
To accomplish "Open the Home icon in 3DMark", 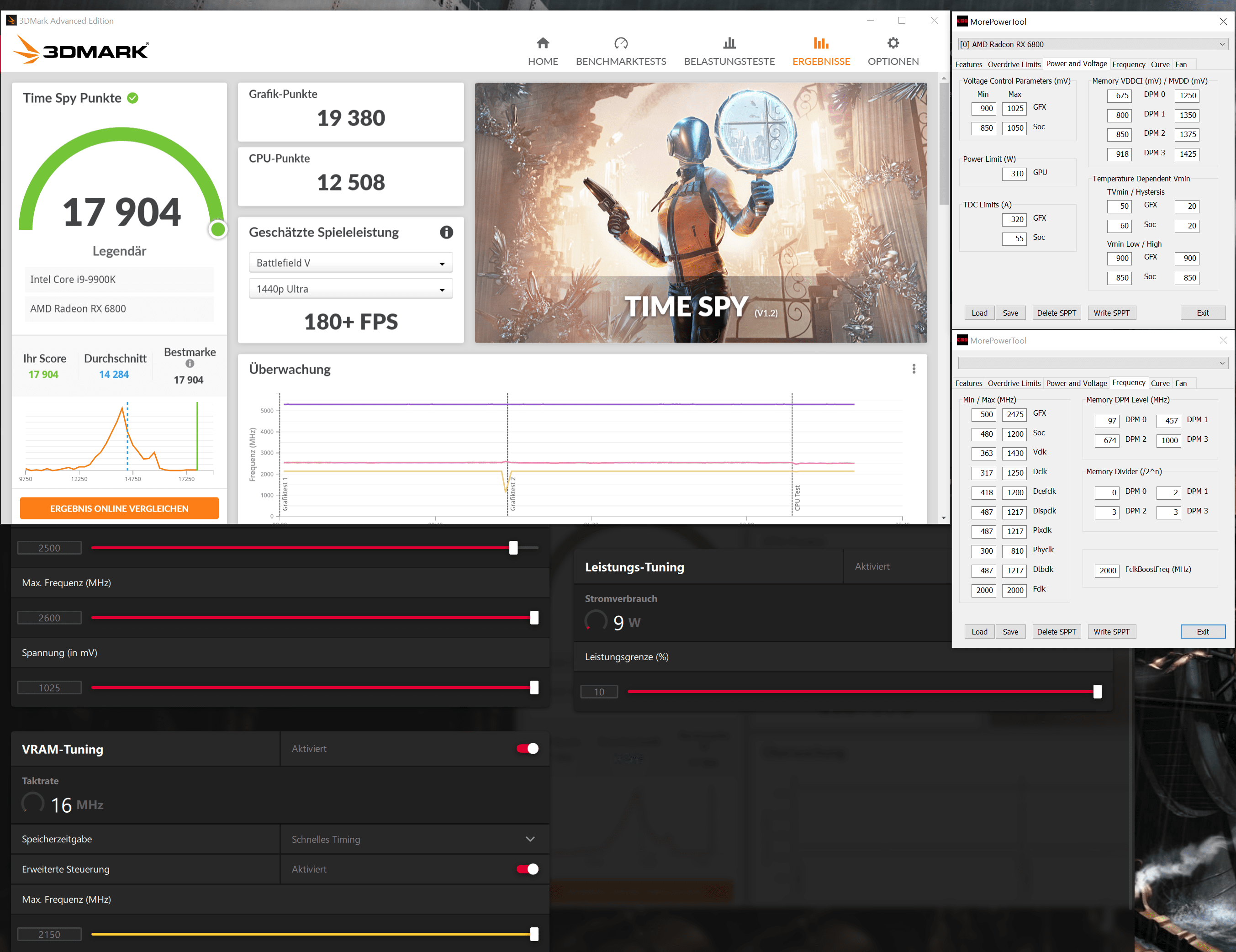I will pyautogui.click(x=543, y=43).
